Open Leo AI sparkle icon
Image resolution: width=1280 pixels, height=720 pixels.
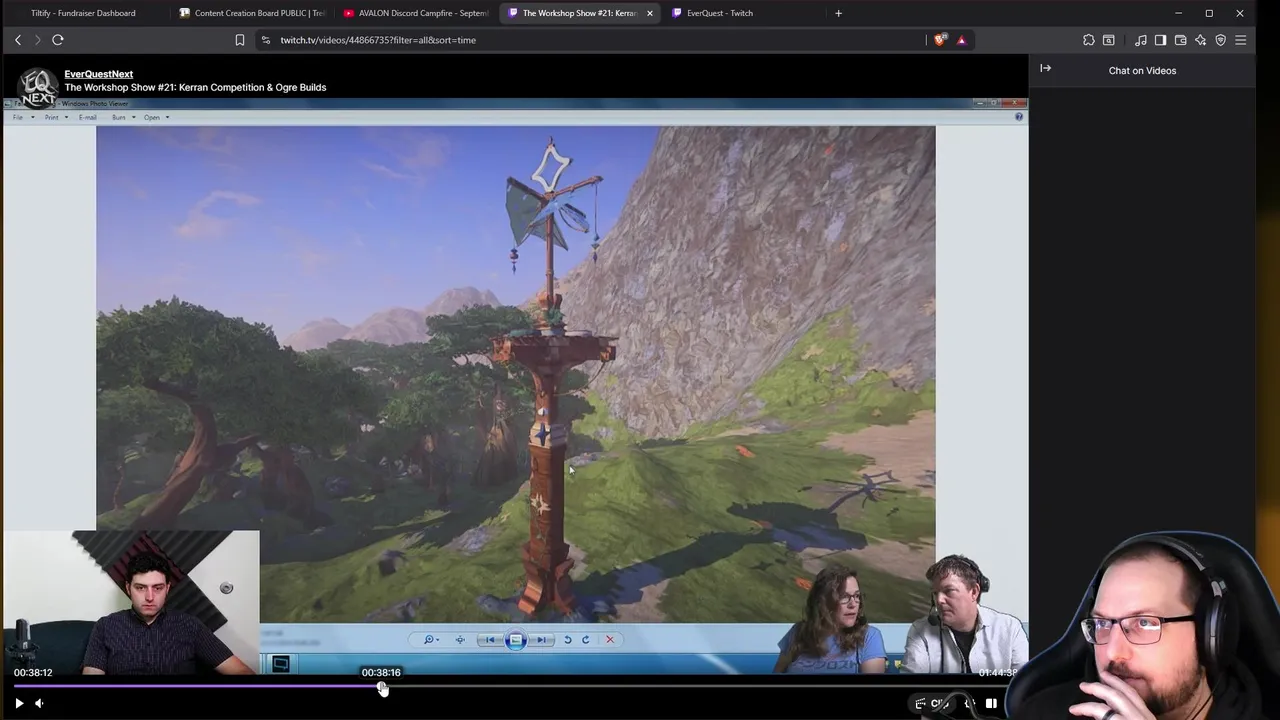click(1200, 40)
